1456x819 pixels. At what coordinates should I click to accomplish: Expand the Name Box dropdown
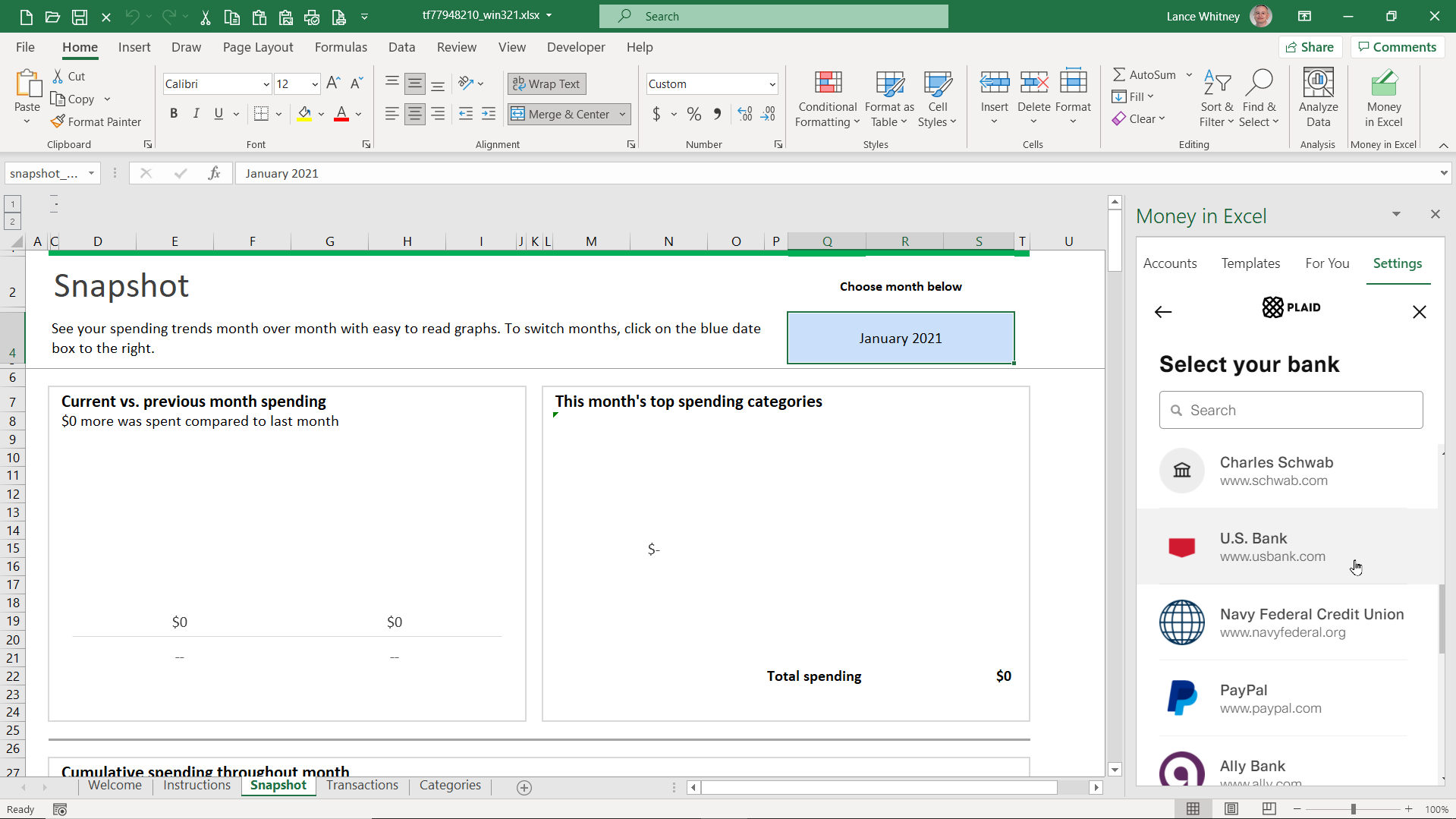coord(91,173)
